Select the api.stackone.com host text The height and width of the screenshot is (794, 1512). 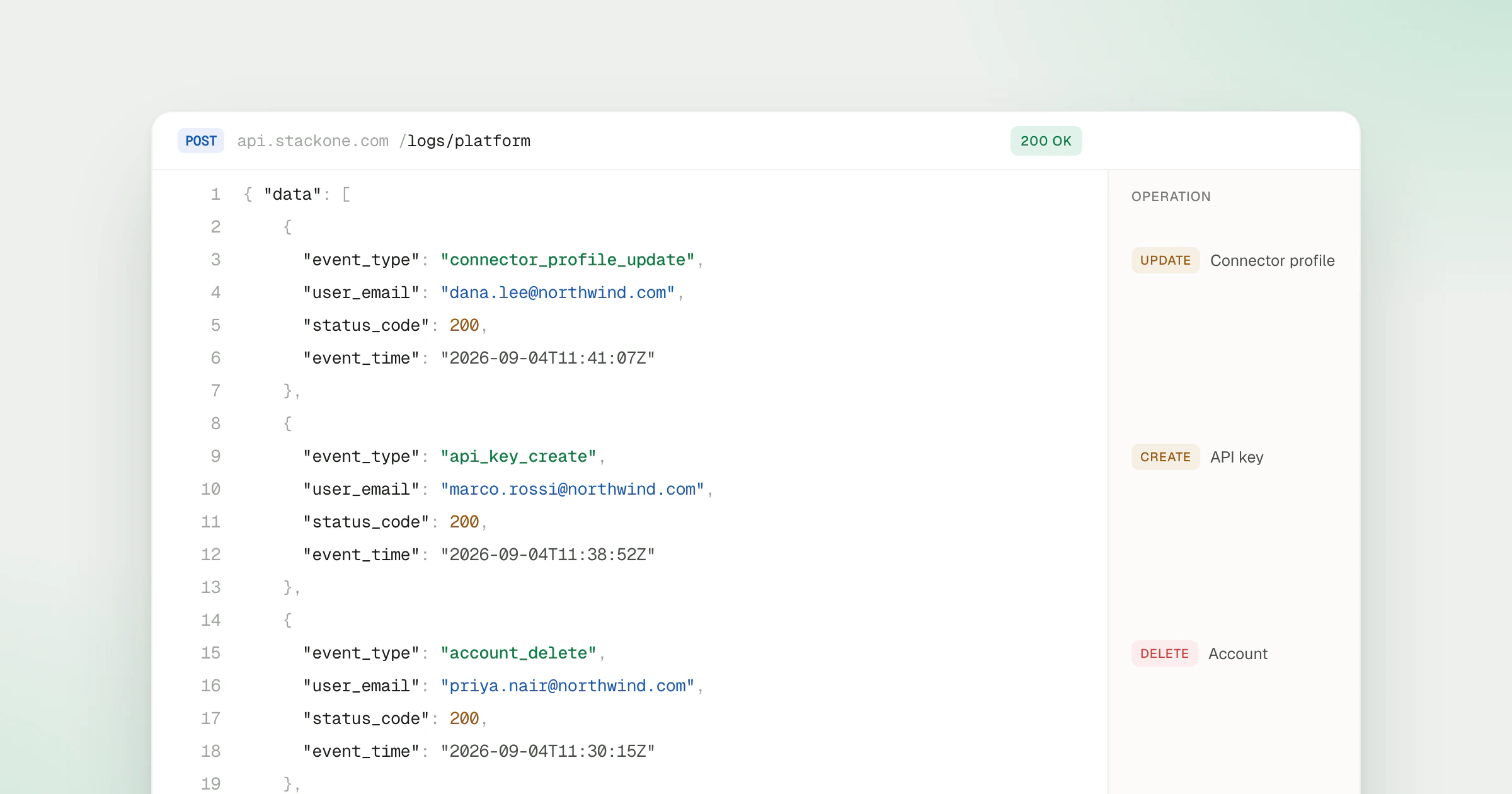click(x=312, y=141)
